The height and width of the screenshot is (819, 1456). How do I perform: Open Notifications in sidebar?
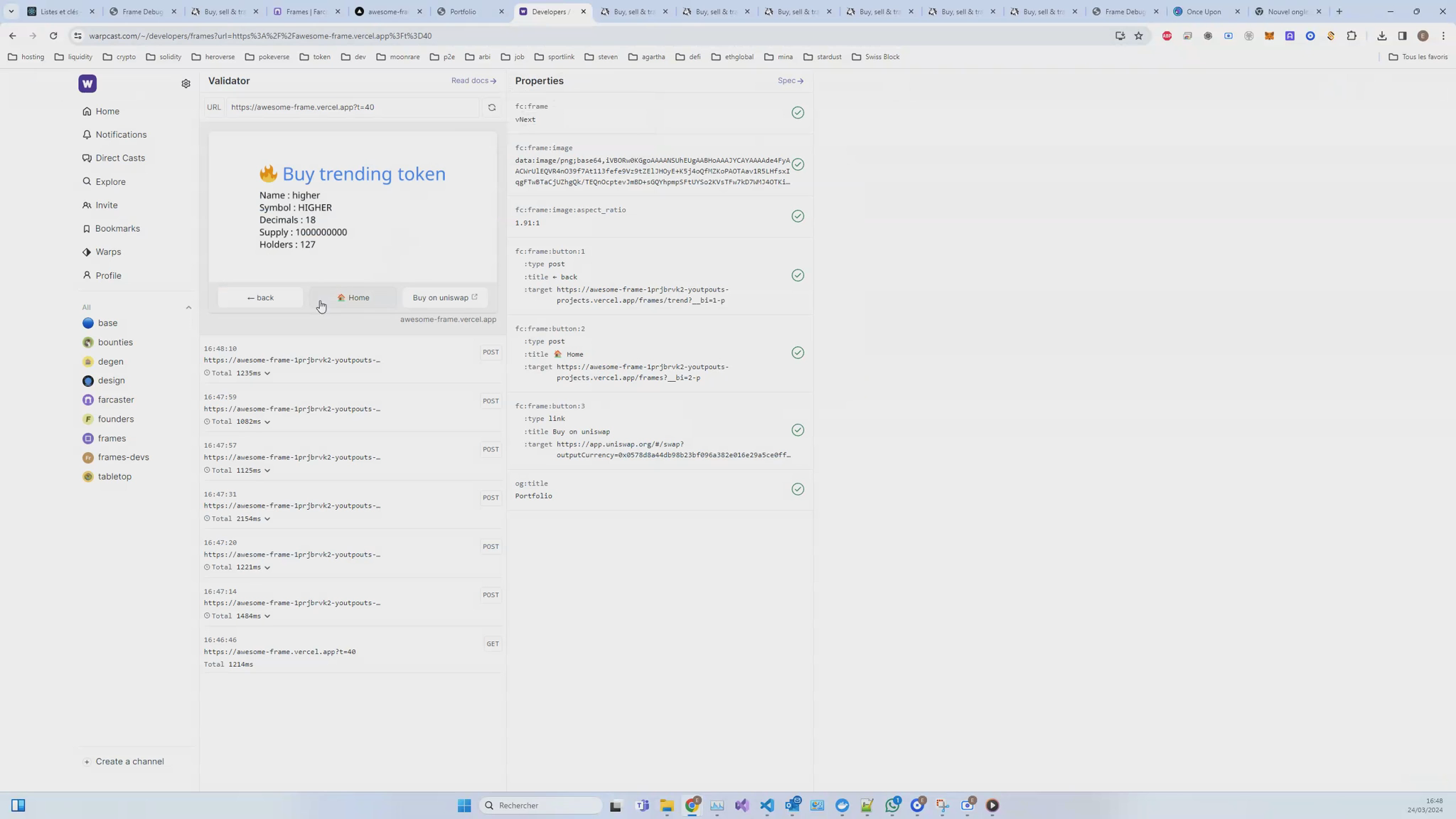(x=114, y=135)
